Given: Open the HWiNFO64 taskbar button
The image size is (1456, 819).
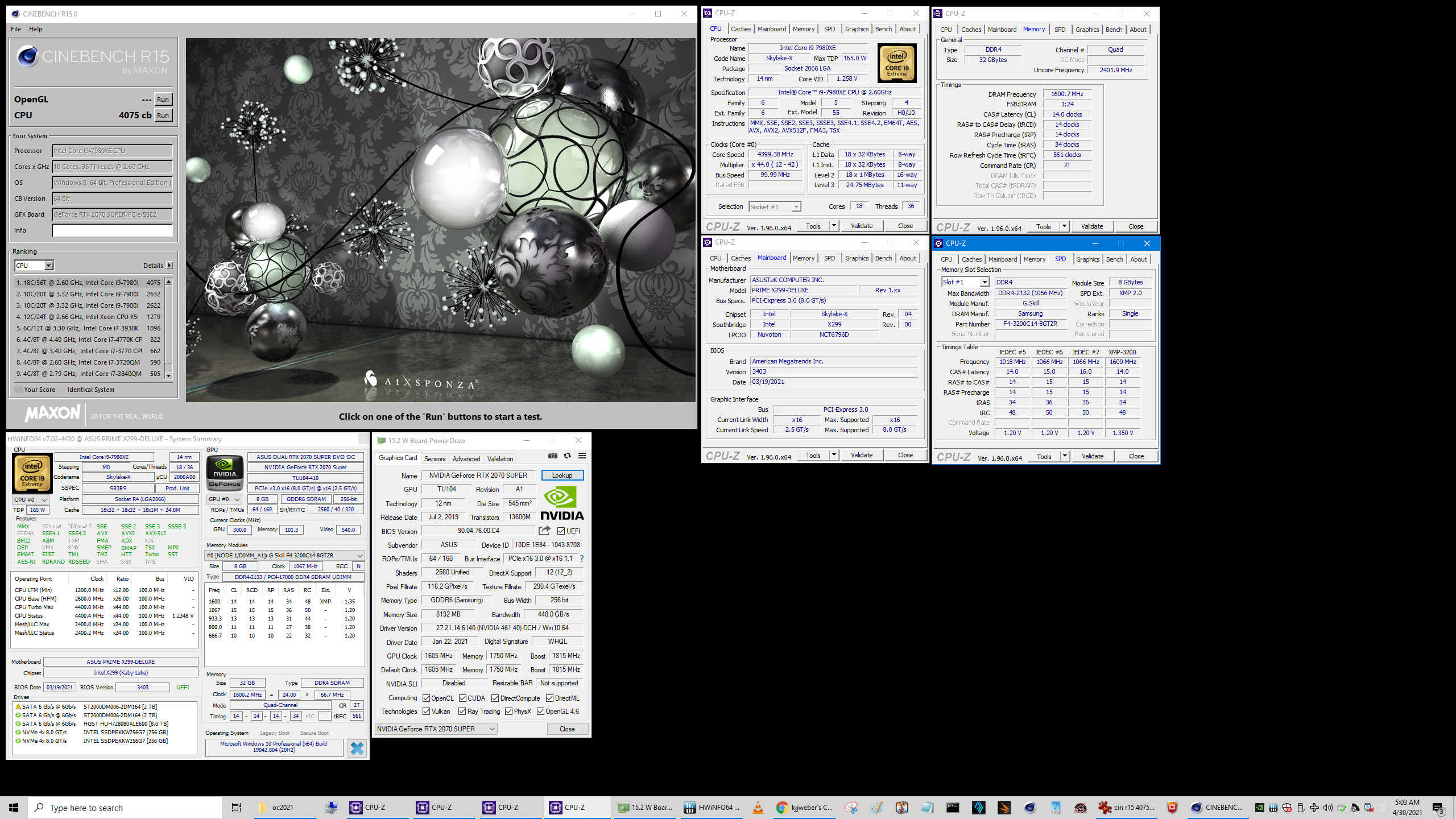Looking at the screenshot, I should (x=712, y=808).
